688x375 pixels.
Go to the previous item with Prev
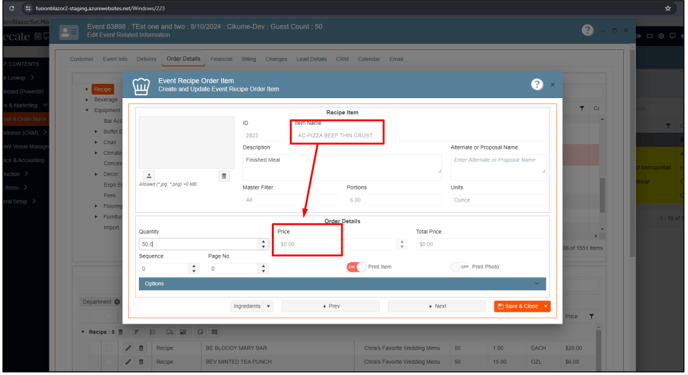click(331, 306)
